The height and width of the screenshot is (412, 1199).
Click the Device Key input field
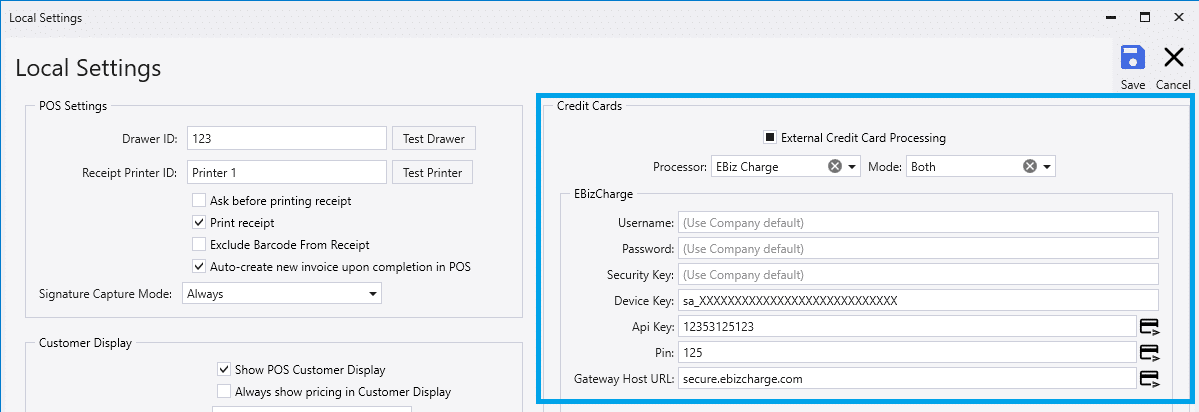(x=918, y=300)
